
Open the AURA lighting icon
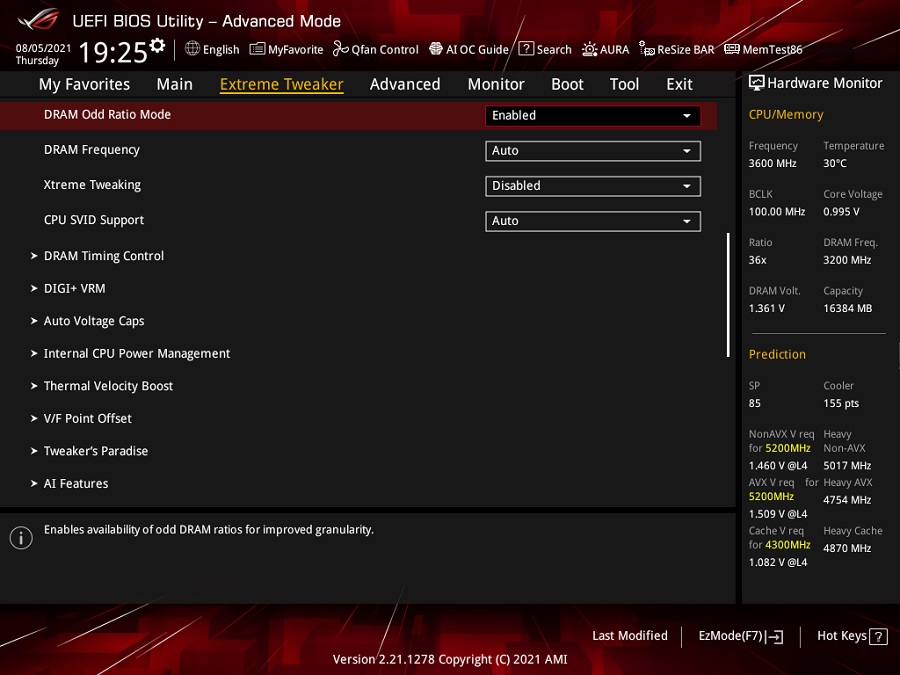(x=589, y=49)
